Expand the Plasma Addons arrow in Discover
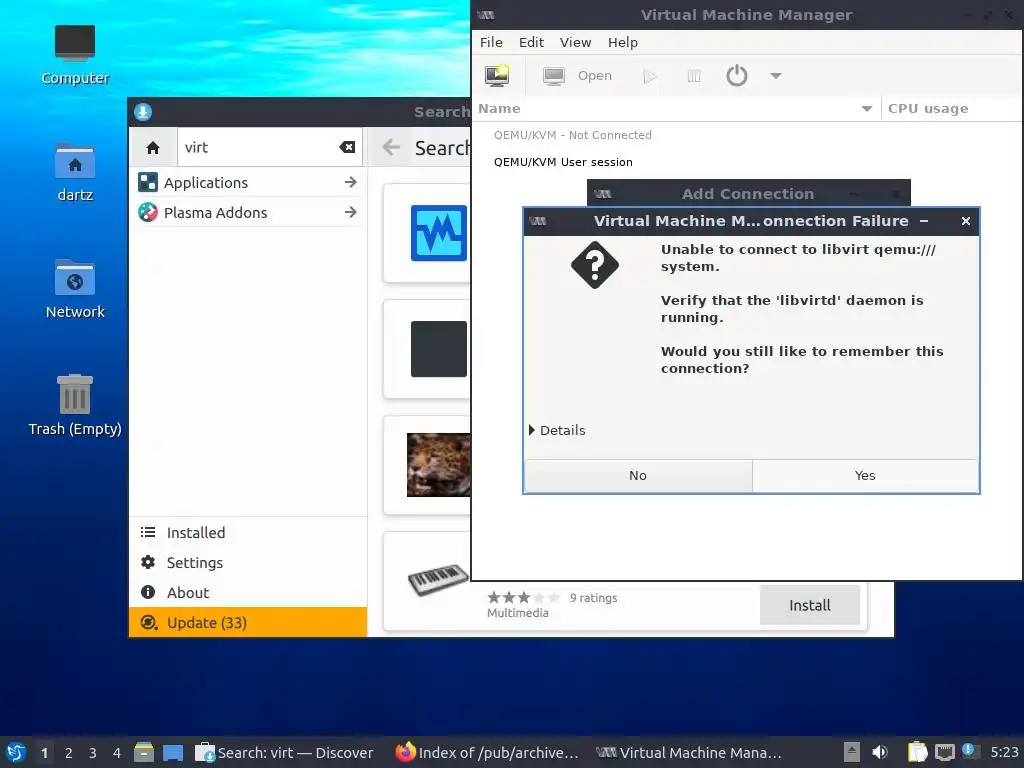This screenshot has width=1024, height=768. pos(351,212)
